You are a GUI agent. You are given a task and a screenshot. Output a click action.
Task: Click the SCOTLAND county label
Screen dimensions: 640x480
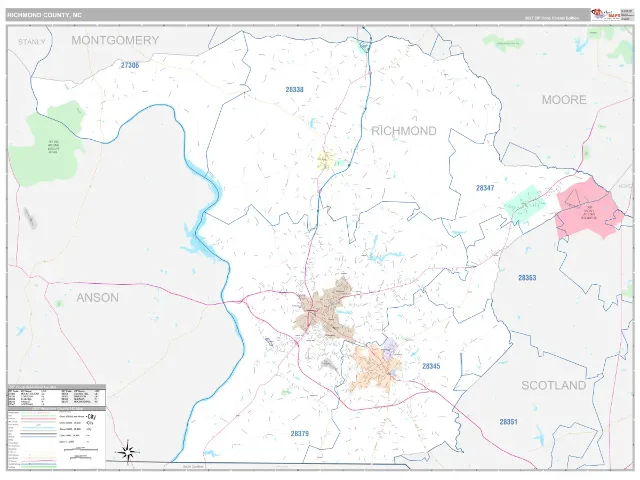[x=553, y=385]
